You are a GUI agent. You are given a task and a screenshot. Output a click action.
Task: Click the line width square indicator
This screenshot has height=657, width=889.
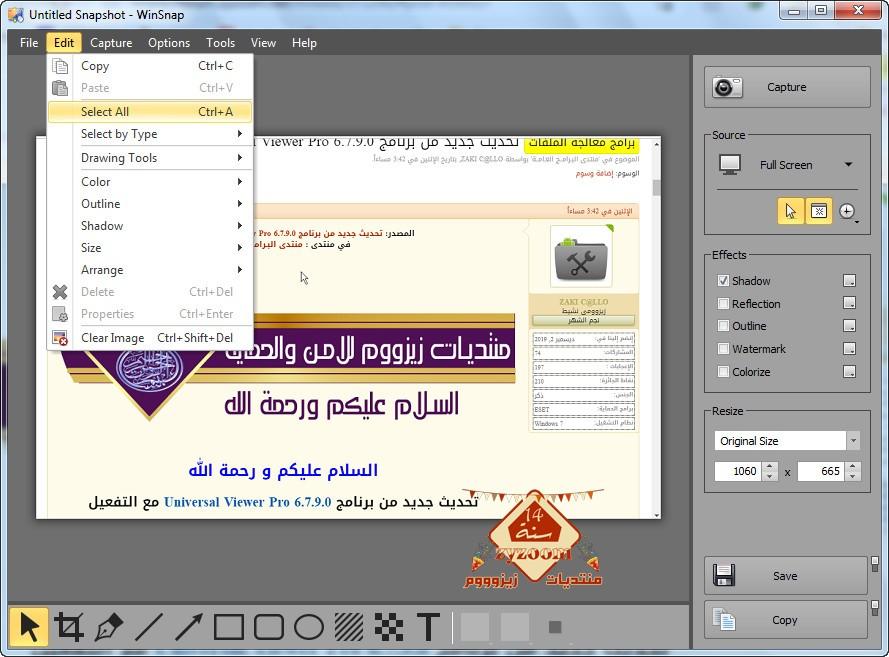click(x=555, y=627)
